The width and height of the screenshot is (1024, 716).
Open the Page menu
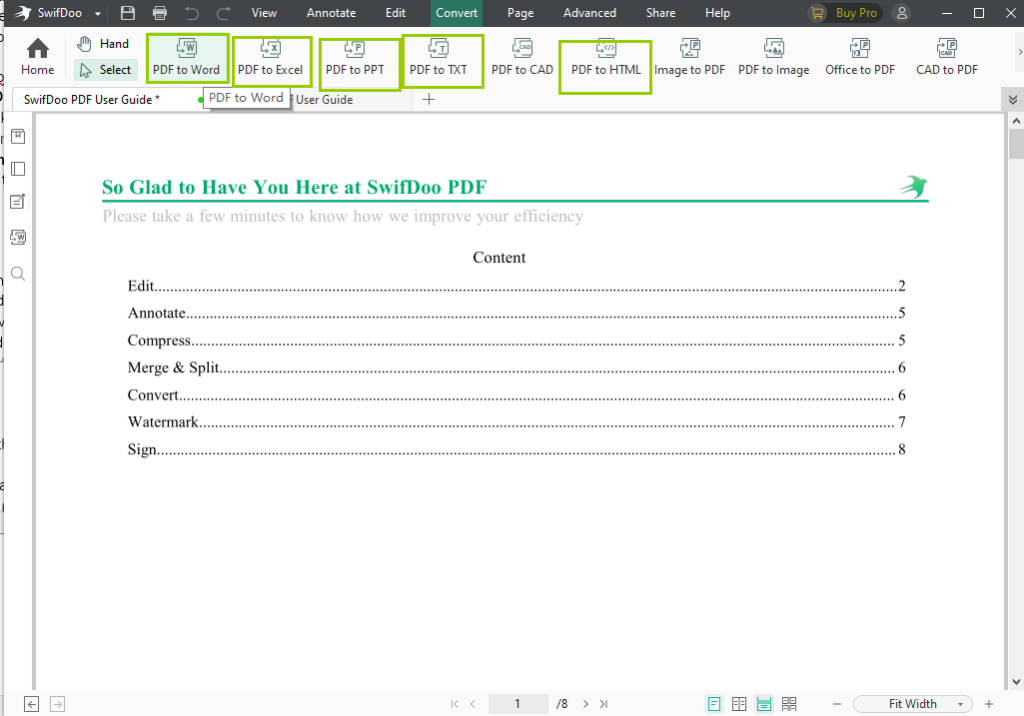[x=520, y=13]
